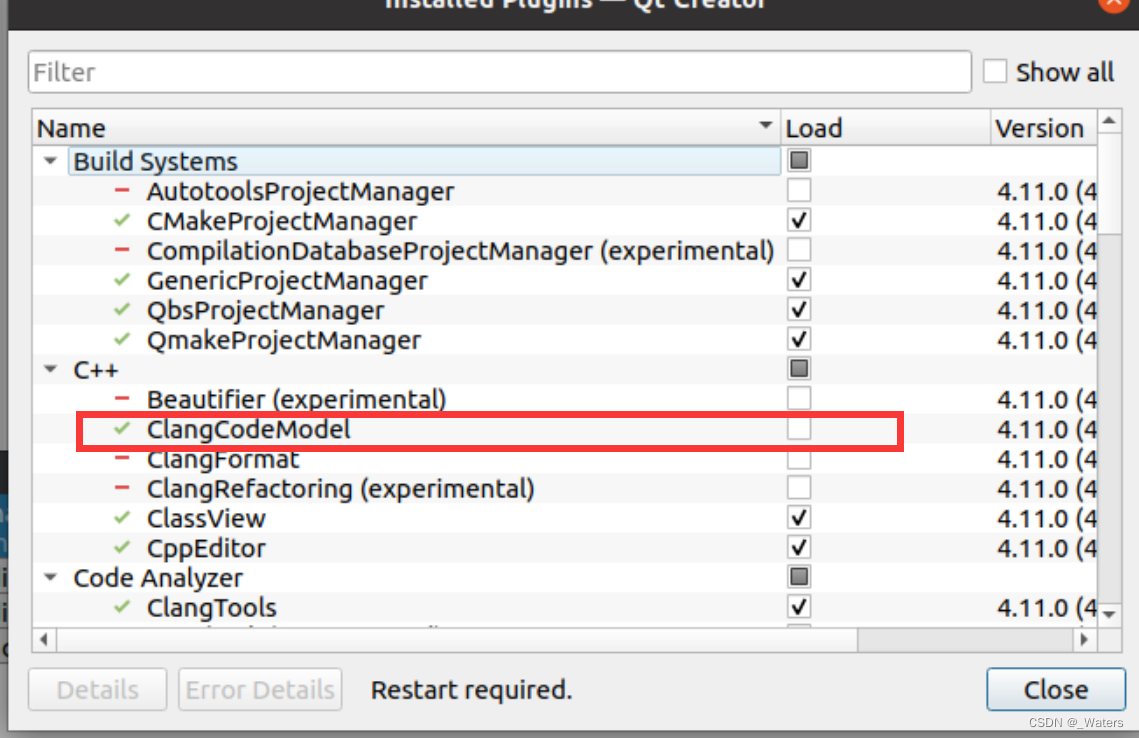Select the CMakeProjectManager plugin row
The width and height of the screenshot is (1139, 738).
click(565, 221)
